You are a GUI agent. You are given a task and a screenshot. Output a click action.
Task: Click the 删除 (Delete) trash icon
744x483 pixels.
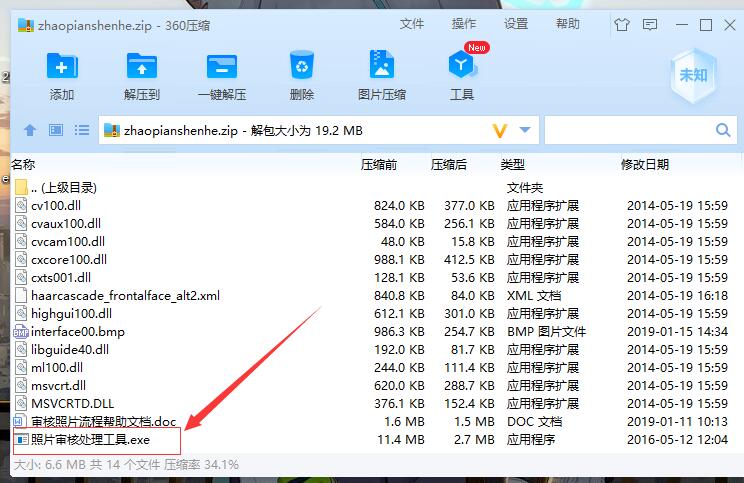click(301, 67)
